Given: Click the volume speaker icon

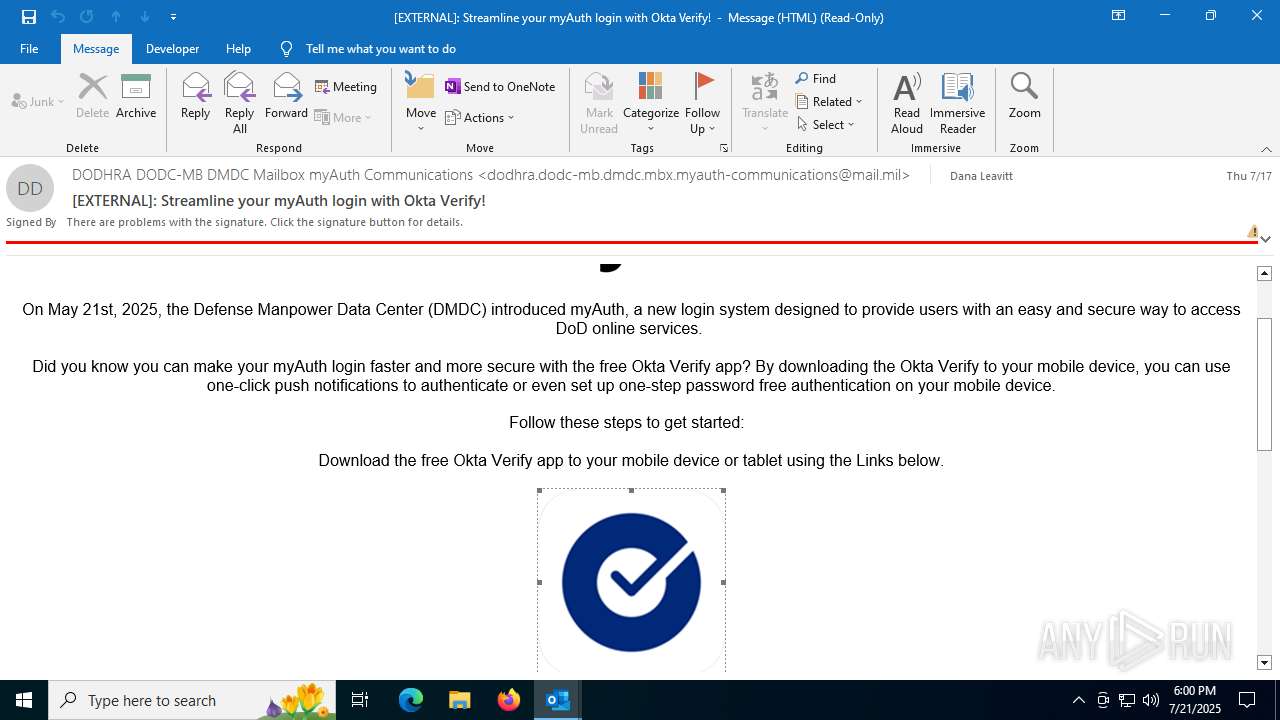Looking at the screenshot, I should pos(1151,700).
